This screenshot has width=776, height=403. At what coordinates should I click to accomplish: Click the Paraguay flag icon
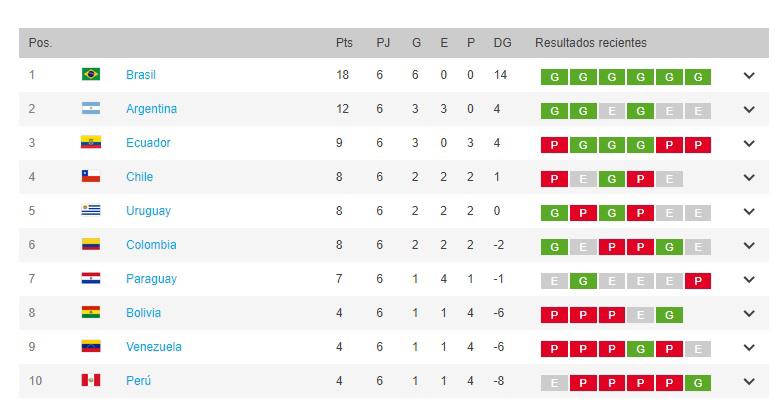(90, 279)
